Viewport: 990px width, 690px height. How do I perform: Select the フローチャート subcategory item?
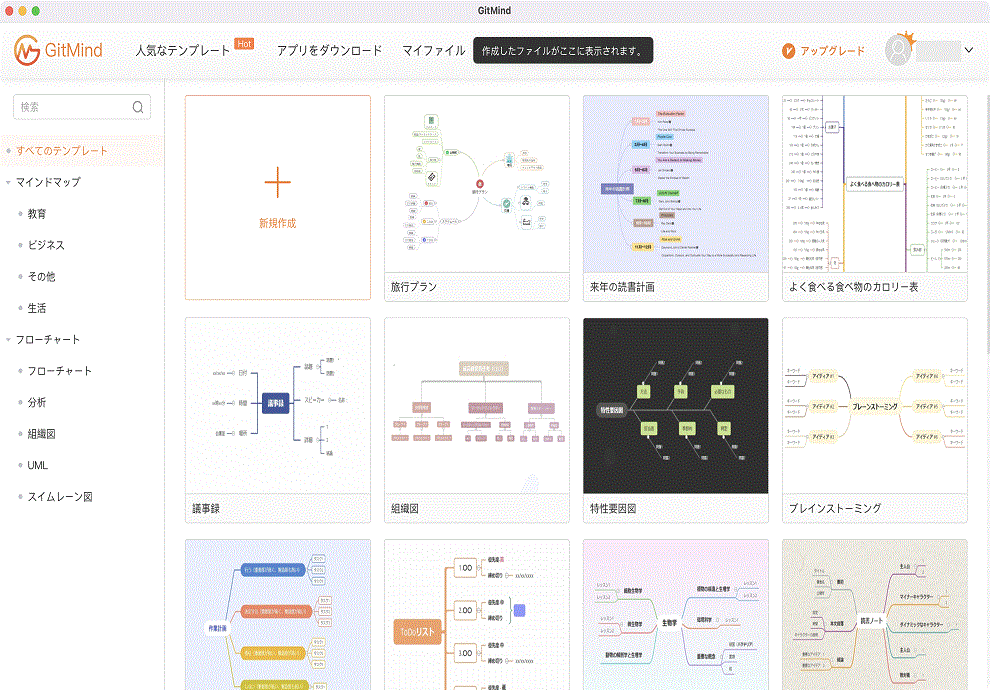coord(59,371)
